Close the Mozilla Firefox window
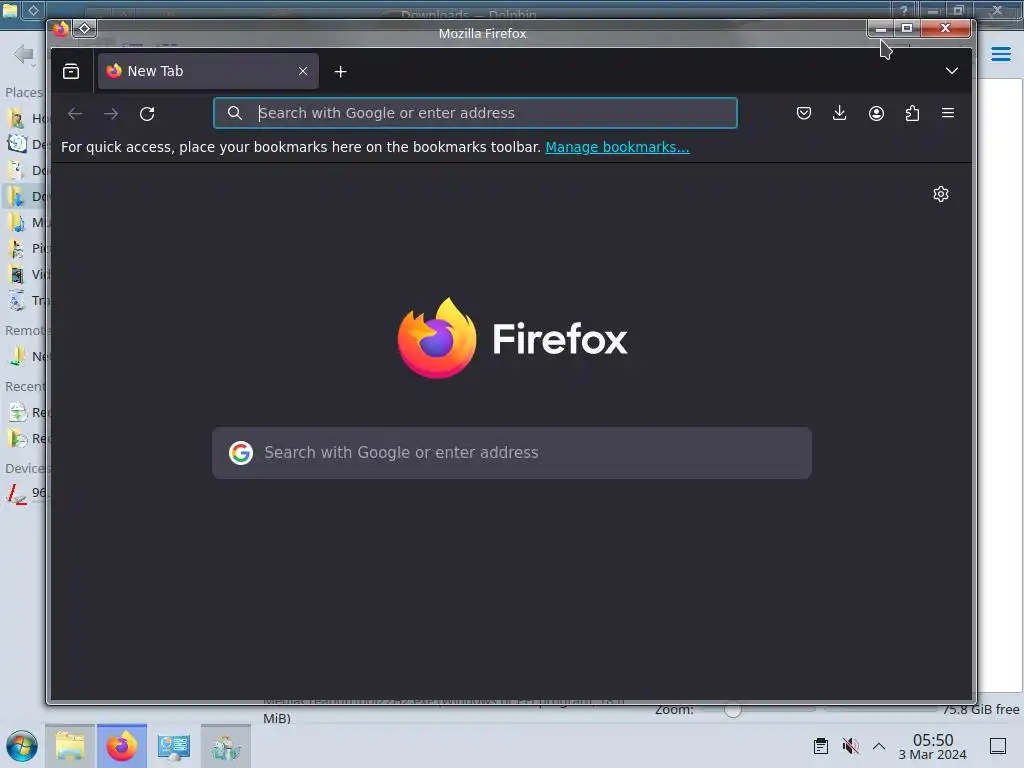 pyautogui.click(x=945, y=28)
